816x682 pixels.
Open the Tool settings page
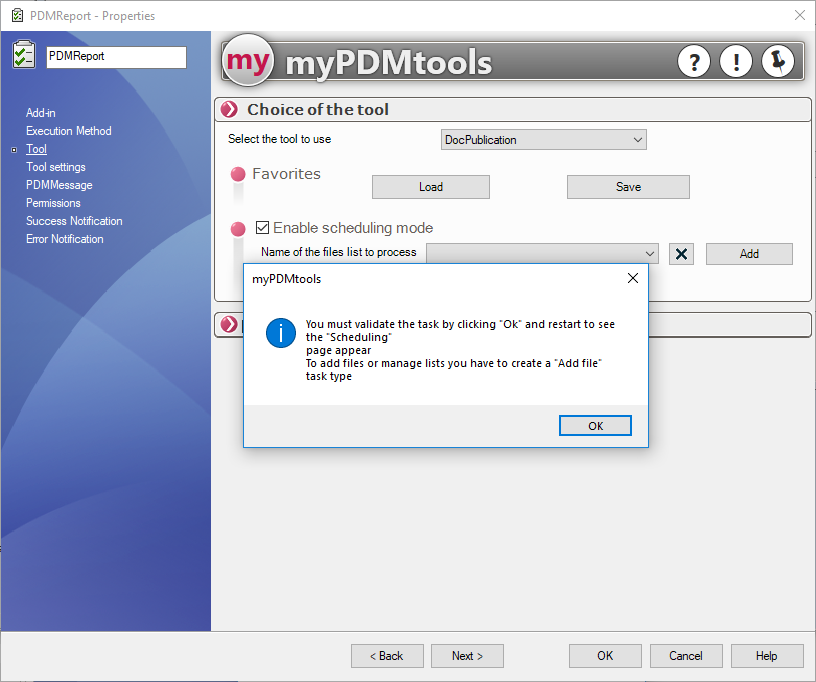[x=56, y=167]
